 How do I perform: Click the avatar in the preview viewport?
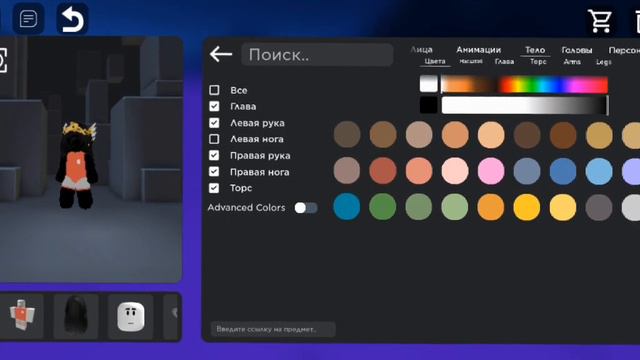coord(77,165)
